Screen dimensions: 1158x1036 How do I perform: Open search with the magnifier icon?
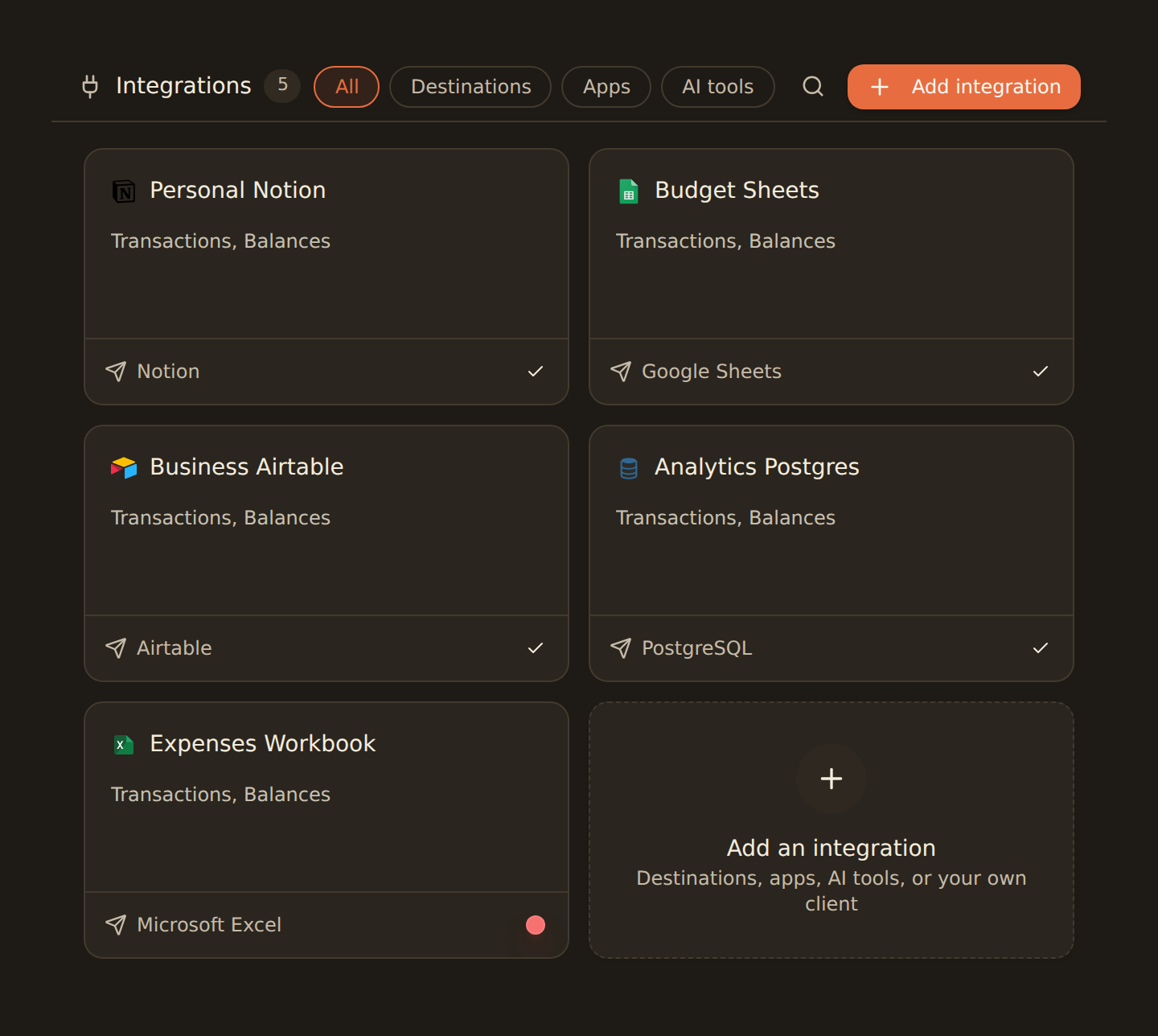point(813,86)
